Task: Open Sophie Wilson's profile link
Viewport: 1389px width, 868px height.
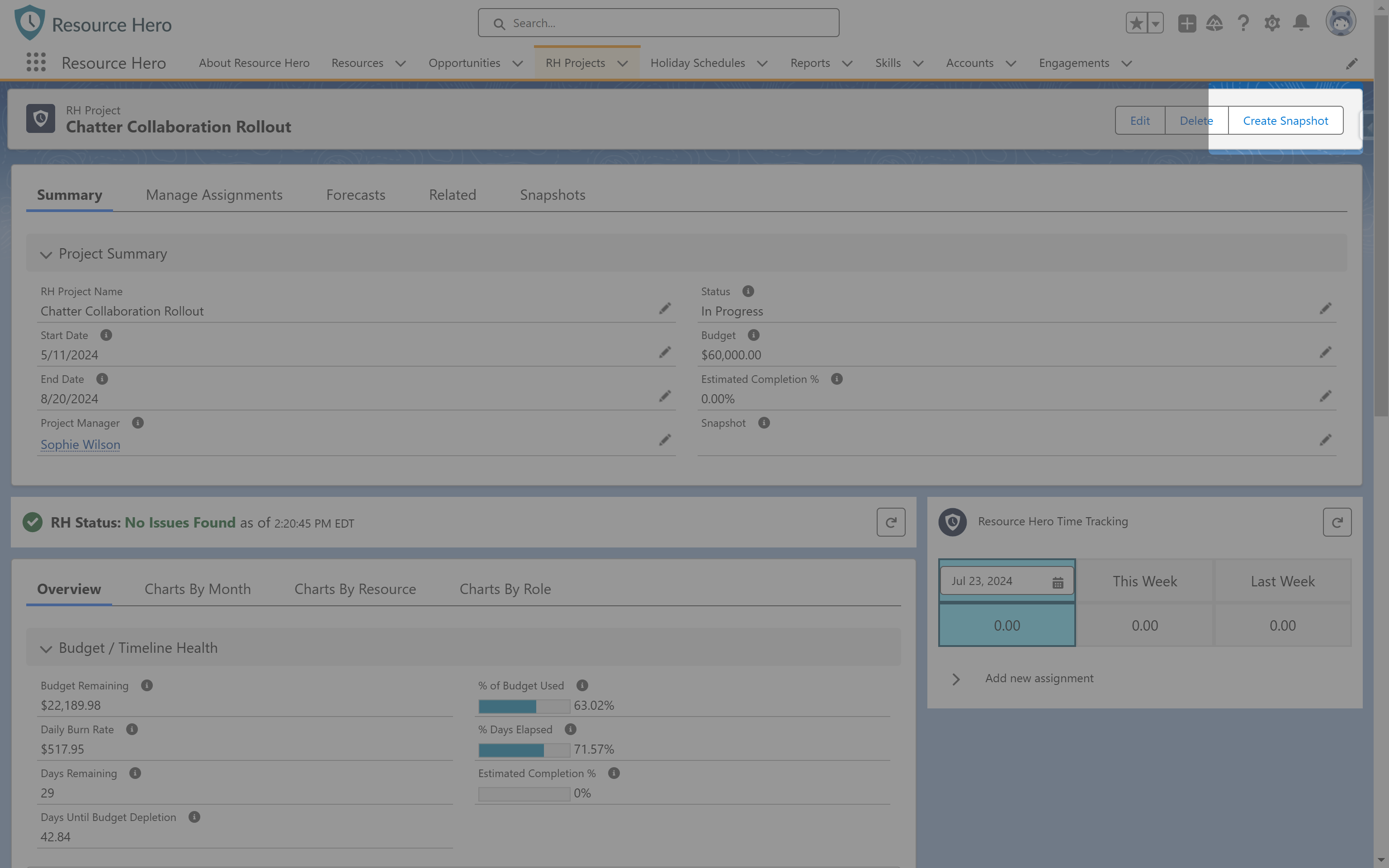Action: [x=80, y=444]
